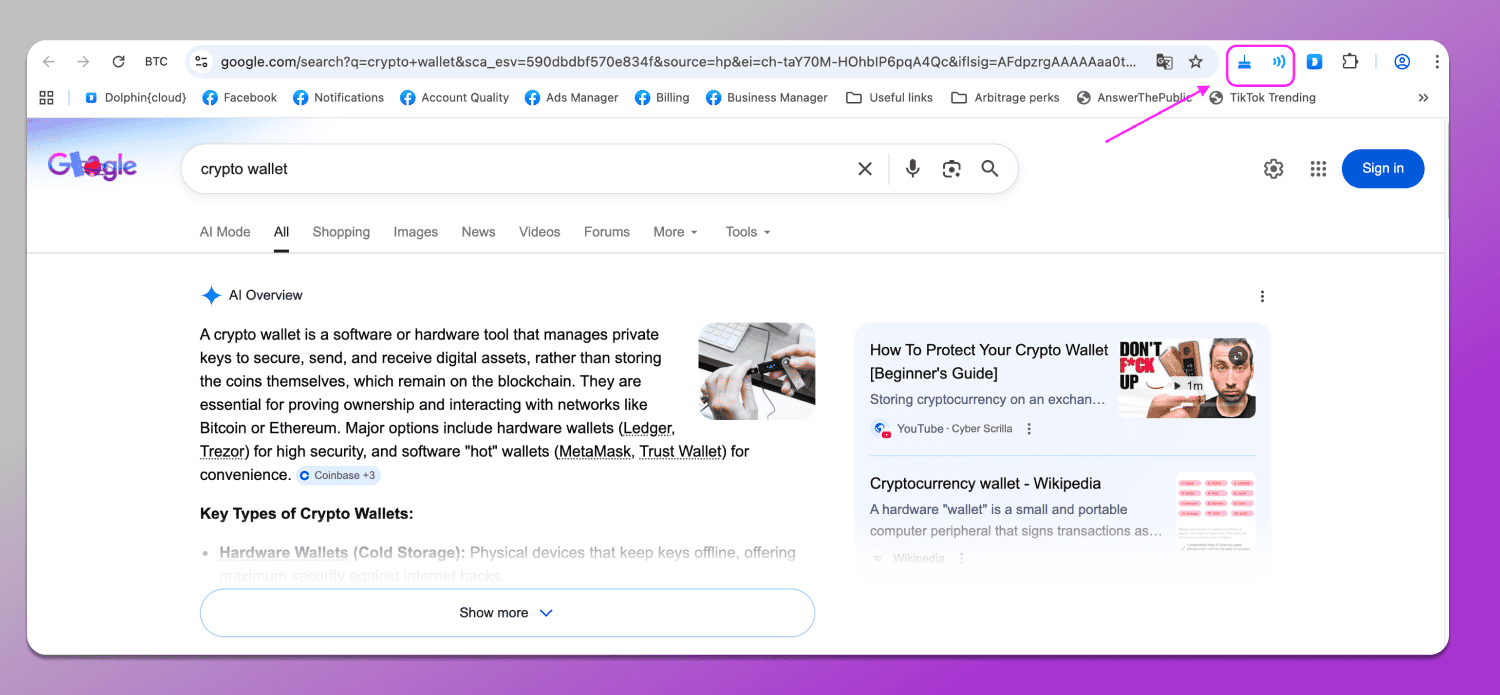Screen dimensions: 1500x695
Task: Switch to Forums results tab
Action: tap(607, 232)
